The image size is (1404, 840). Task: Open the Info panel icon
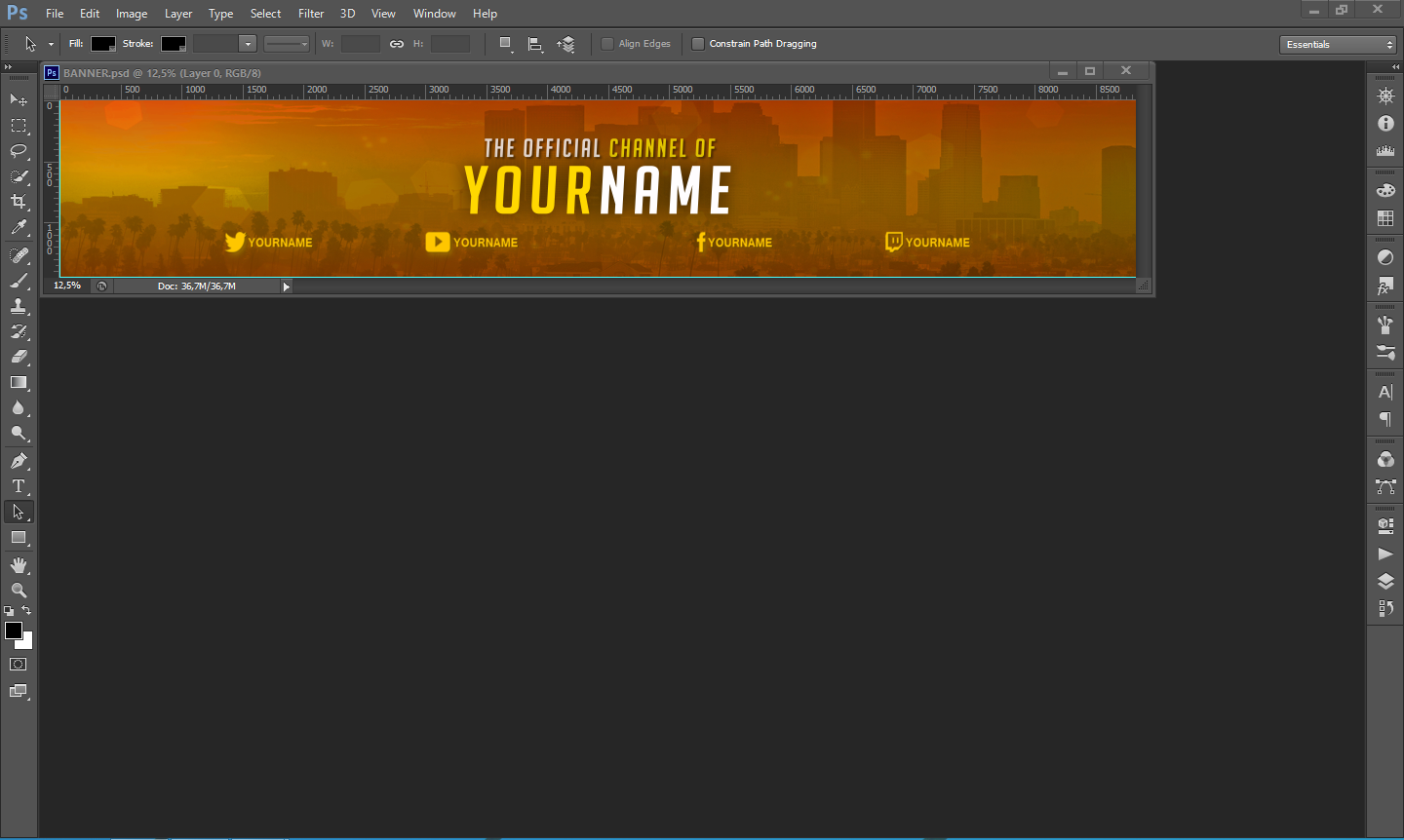pos(1385,124)
